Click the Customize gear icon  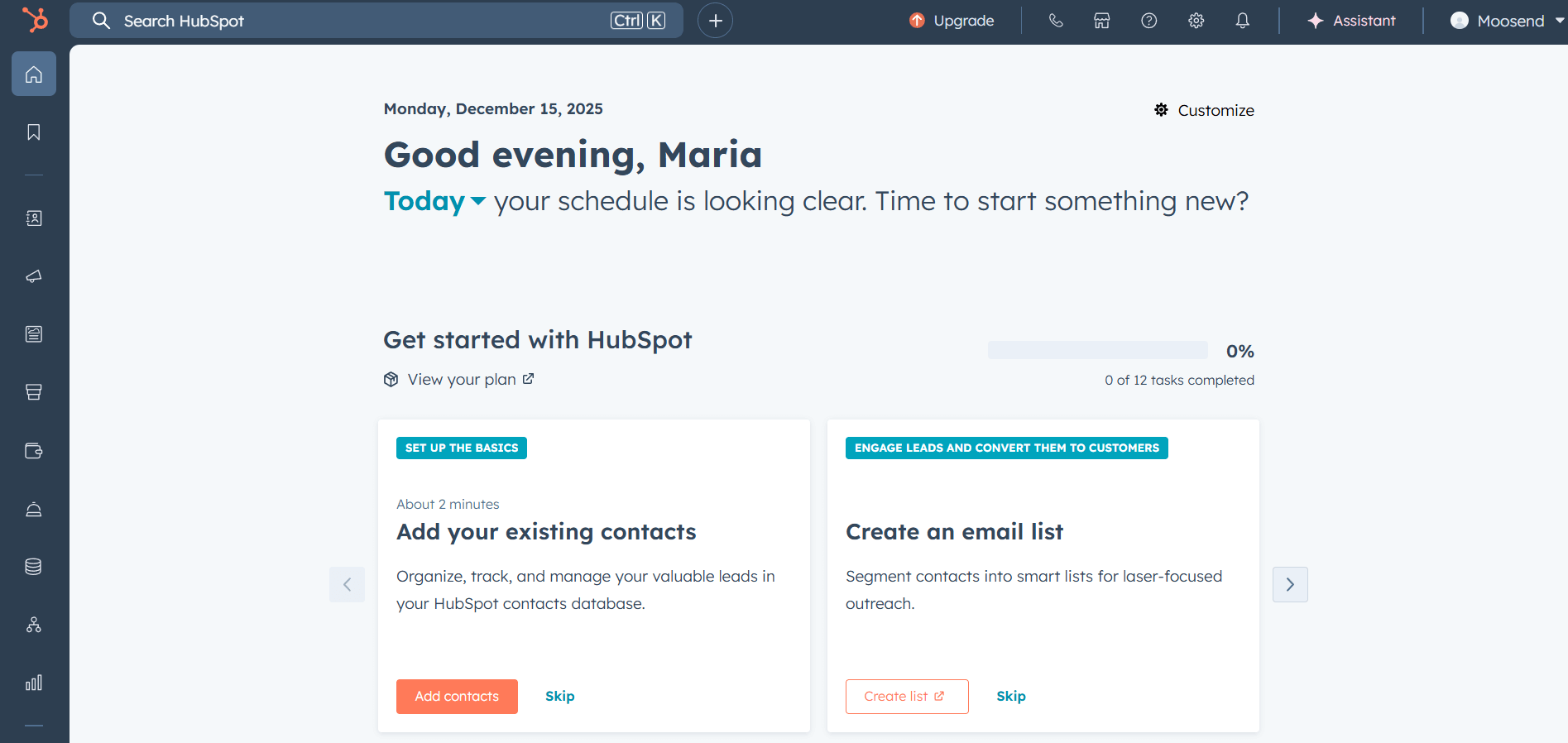click(x=1162, y=110)
